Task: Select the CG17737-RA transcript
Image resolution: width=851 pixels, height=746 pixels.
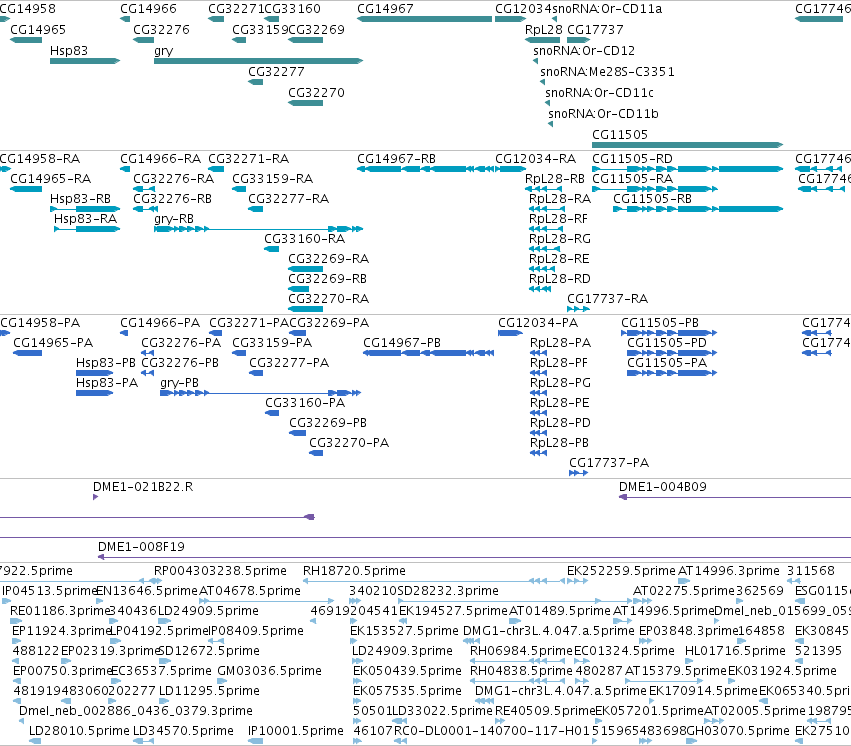Action: click(579, 309)
